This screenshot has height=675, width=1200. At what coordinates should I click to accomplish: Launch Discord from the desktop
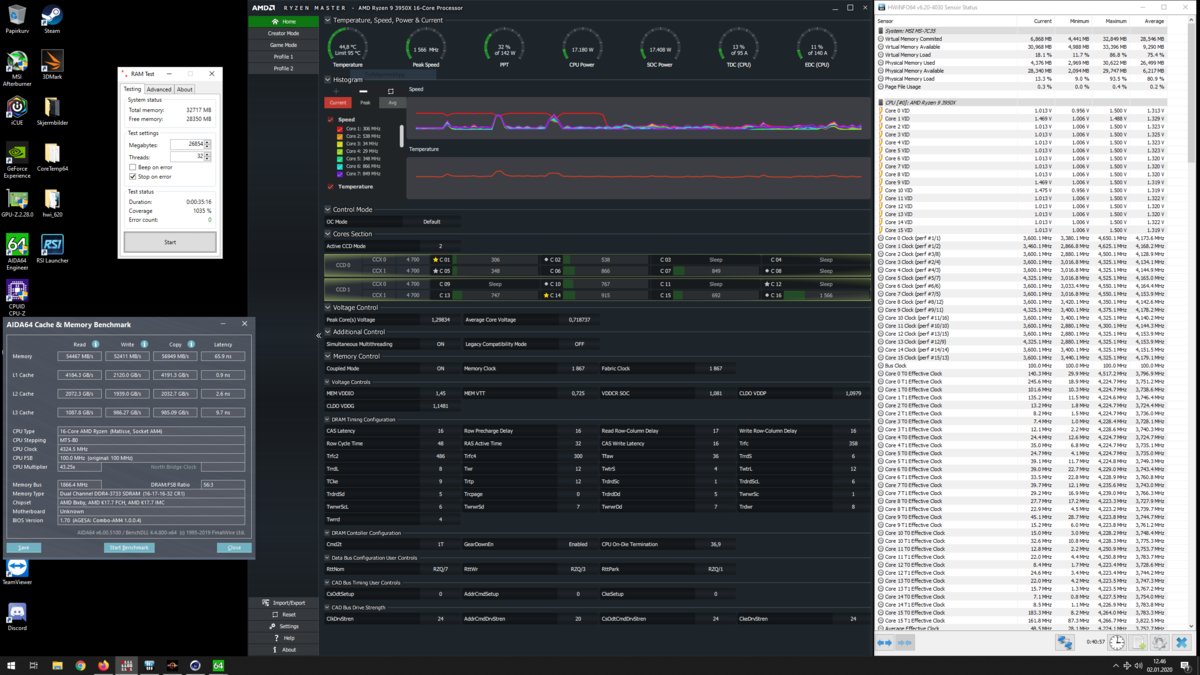pos(17,617)
